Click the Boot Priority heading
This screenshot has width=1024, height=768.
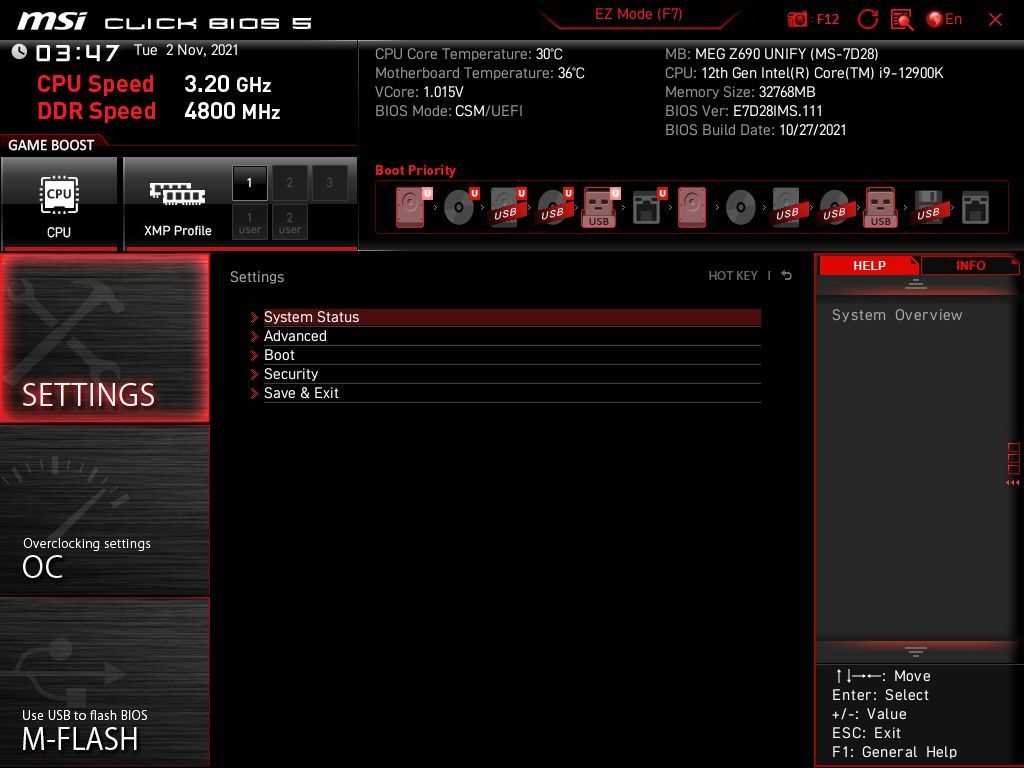click(415, 170)
